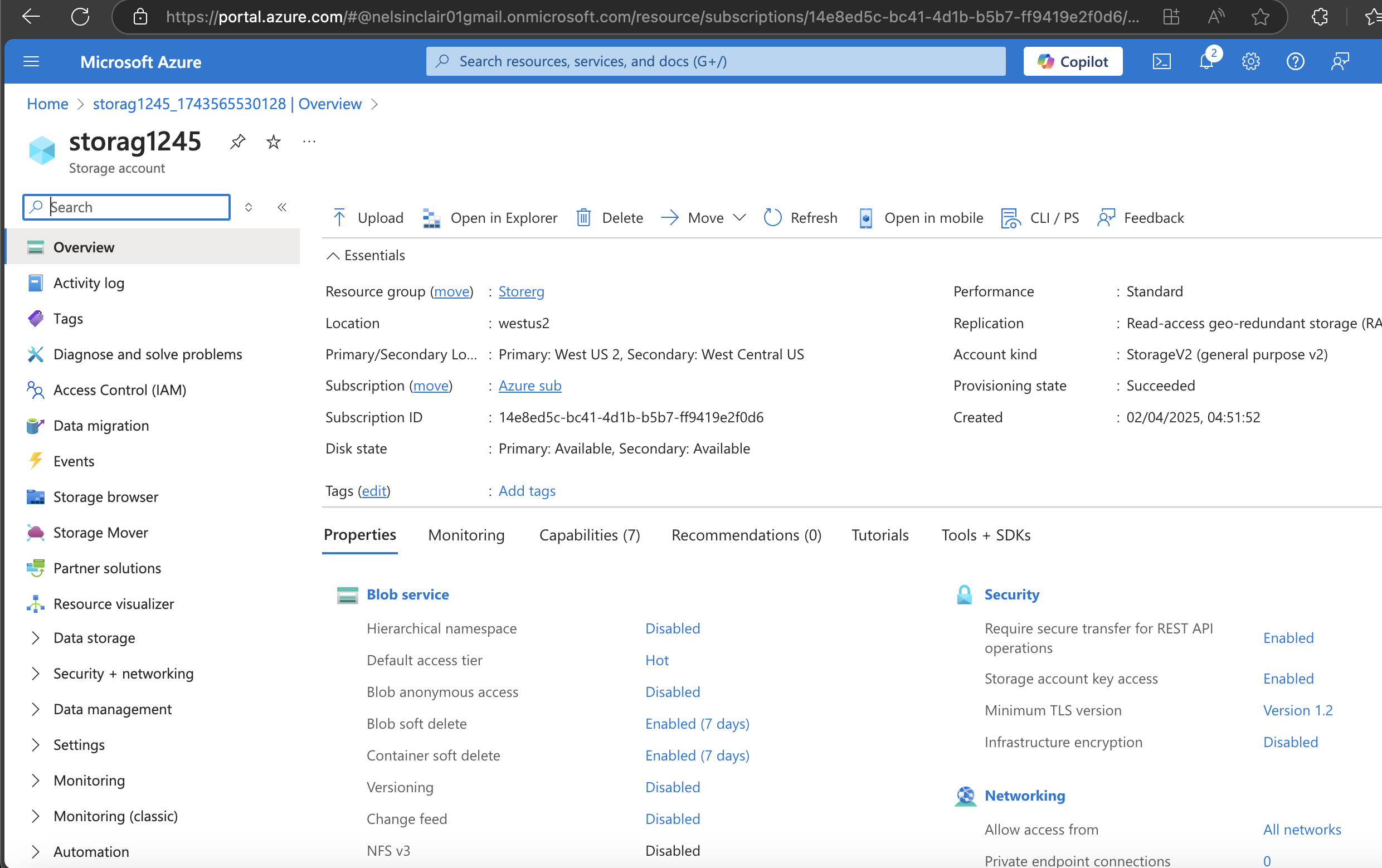Select the Properties tab
Image resolution: width=1382 pixels, height=868 pixels.
[x=360, y=535]
